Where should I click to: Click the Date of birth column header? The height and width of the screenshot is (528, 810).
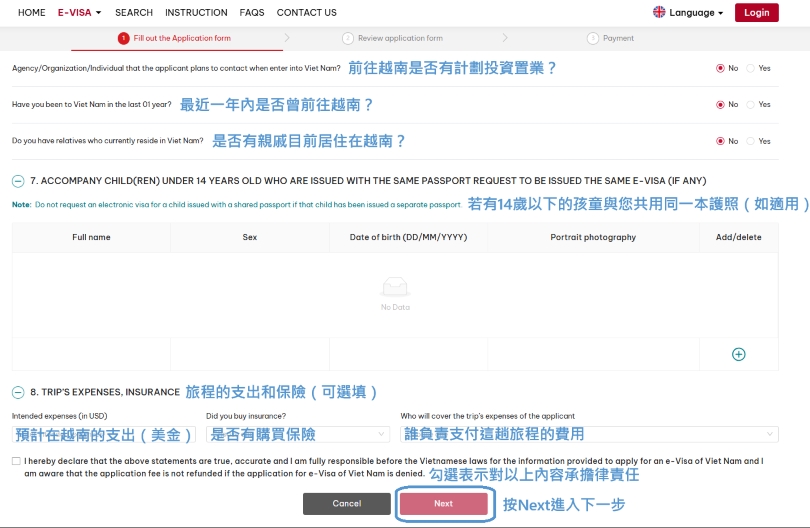pos(408,237)
